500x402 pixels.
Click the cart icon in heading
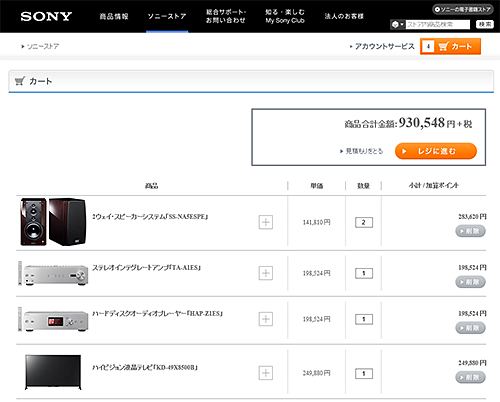20,81
